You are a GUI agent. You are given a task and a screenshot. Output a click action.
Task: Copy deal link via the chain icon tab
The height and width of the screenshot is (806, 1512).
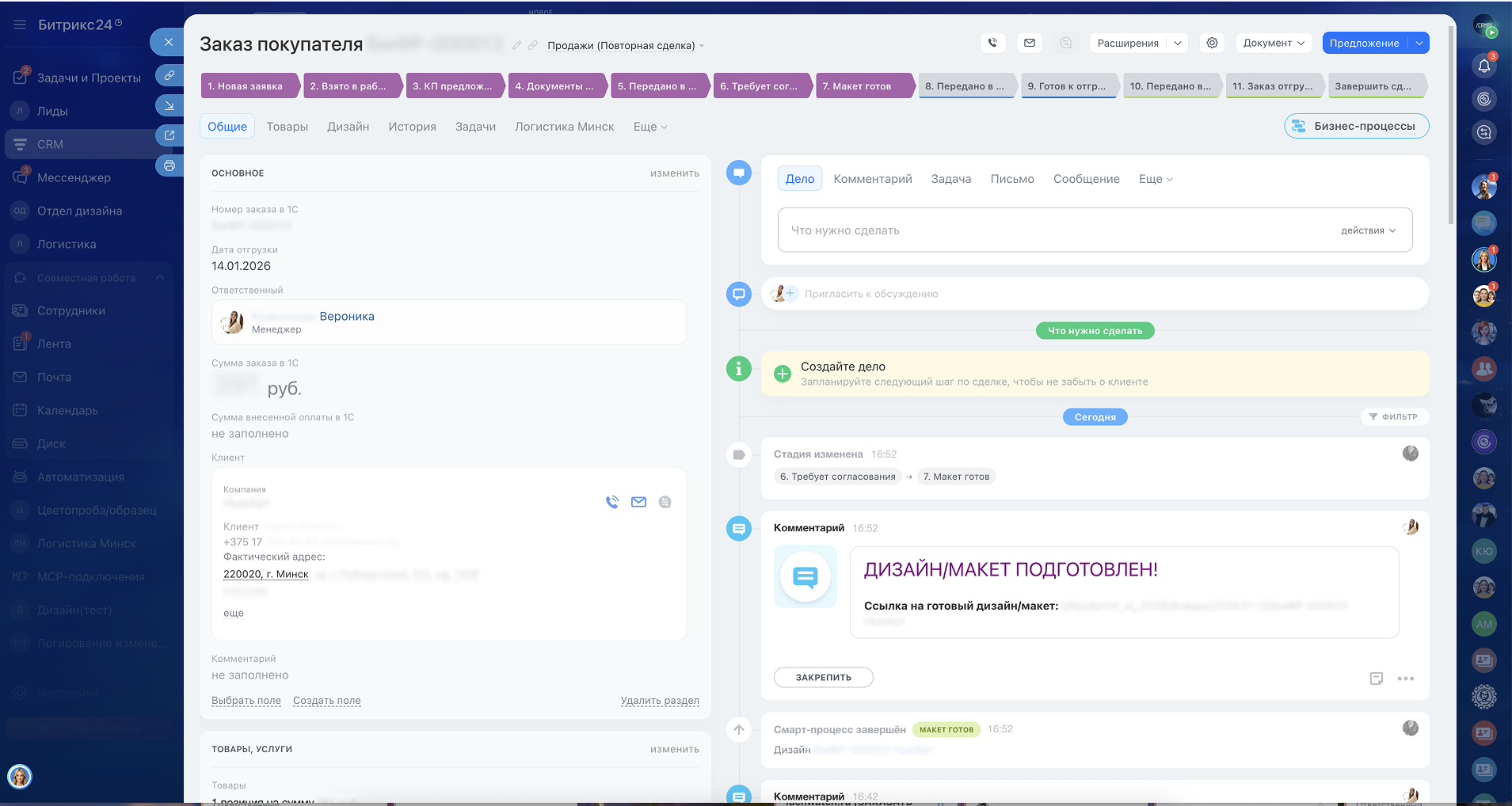169,75
